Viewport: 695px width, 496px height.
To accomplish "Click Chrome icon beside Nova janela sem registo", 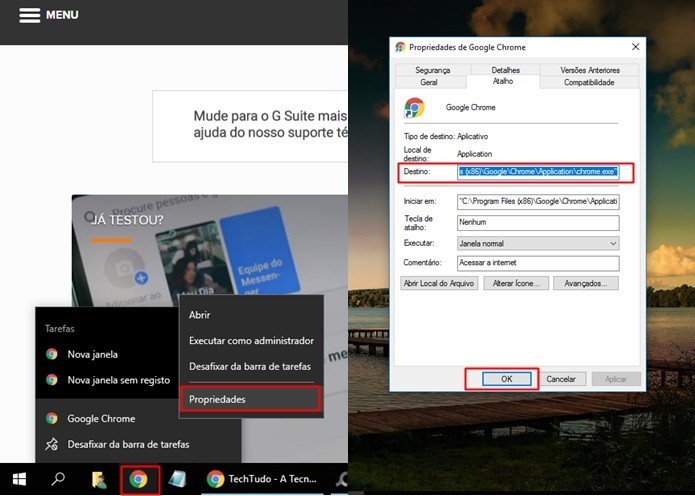I will 52,380.
